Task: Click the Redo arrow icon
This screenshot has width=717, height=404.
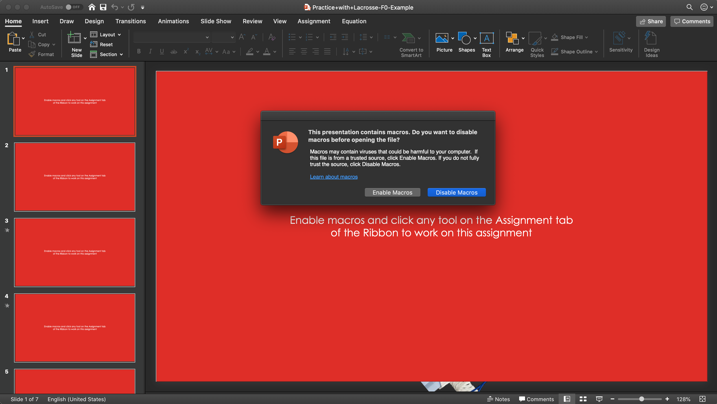Action: pos(131,7)
